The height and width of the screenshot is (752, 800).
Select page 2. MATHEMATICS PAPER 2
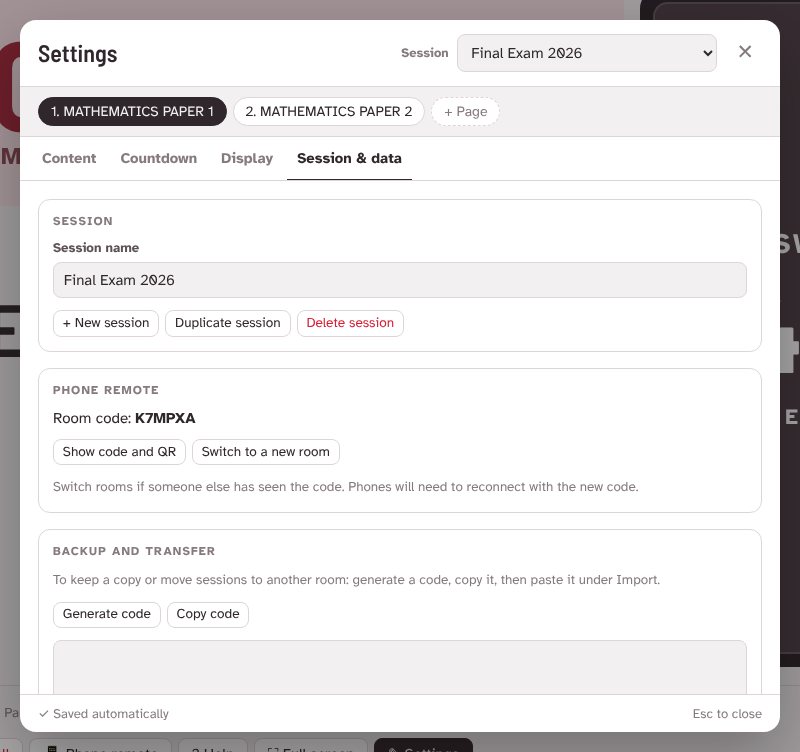[329, 111]
